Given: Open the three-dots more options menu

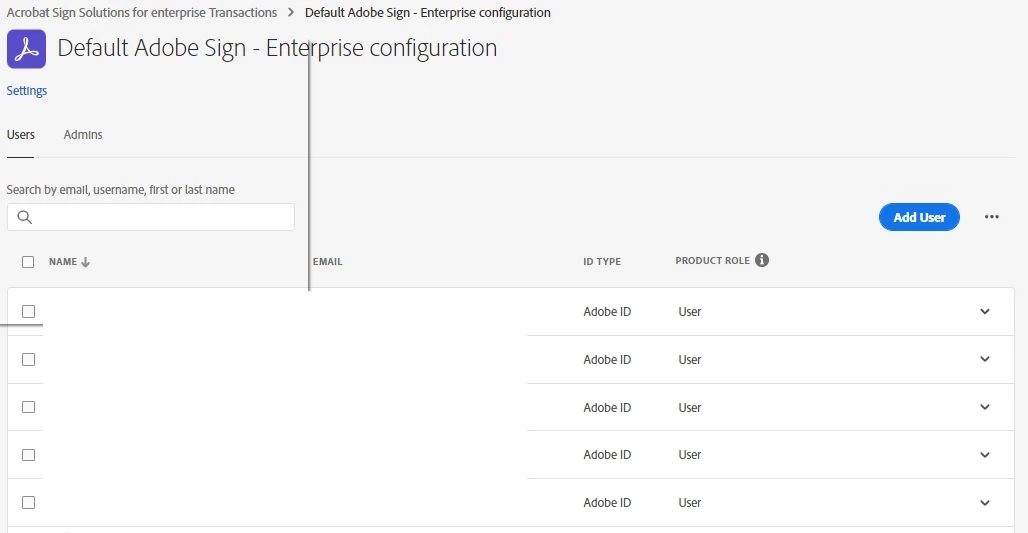Looking at the screenshot, I should tap(991, 217).
